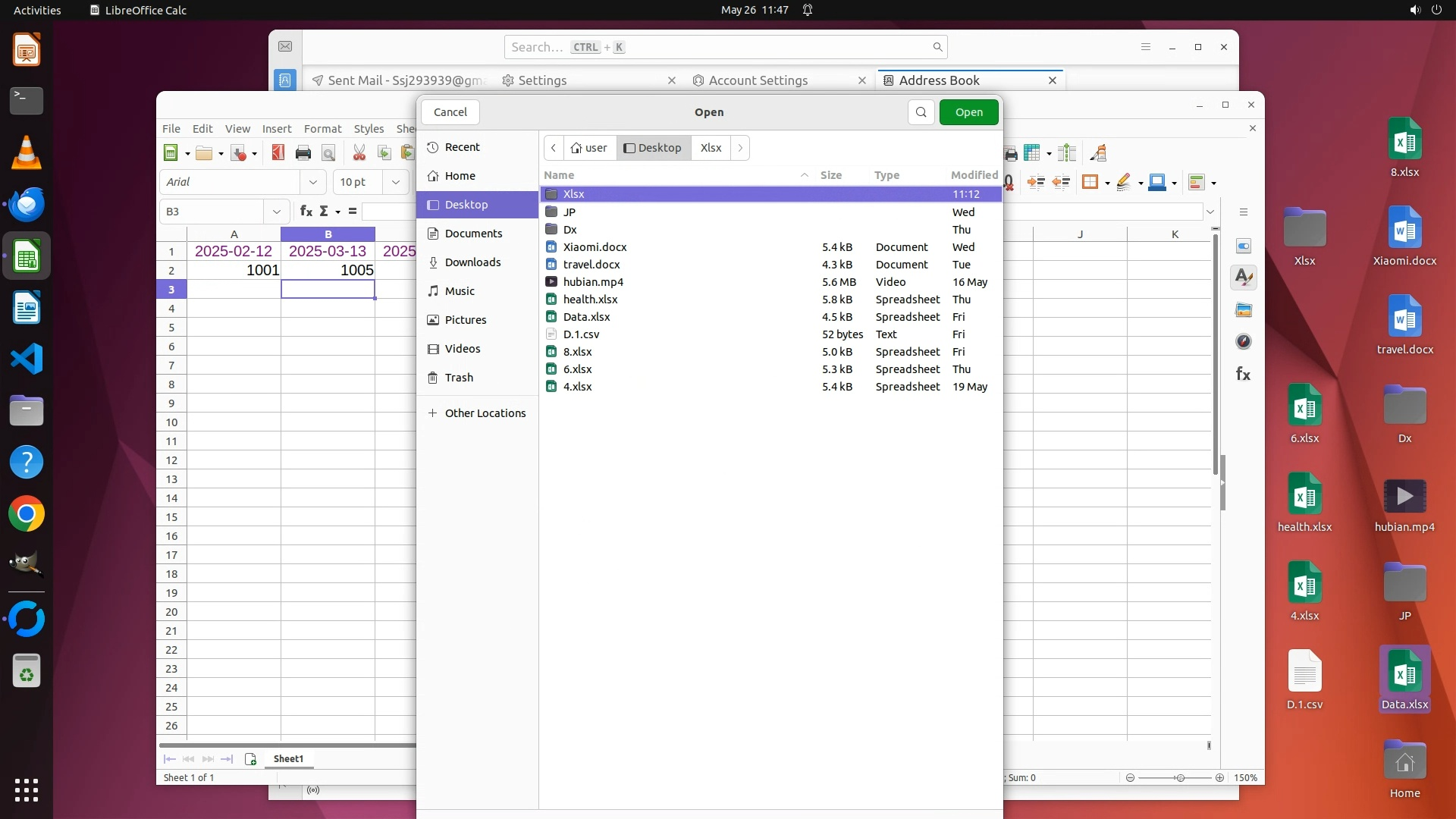Open the Function Wizard fx icon
1456x819 pixels.
click(306, 212)
